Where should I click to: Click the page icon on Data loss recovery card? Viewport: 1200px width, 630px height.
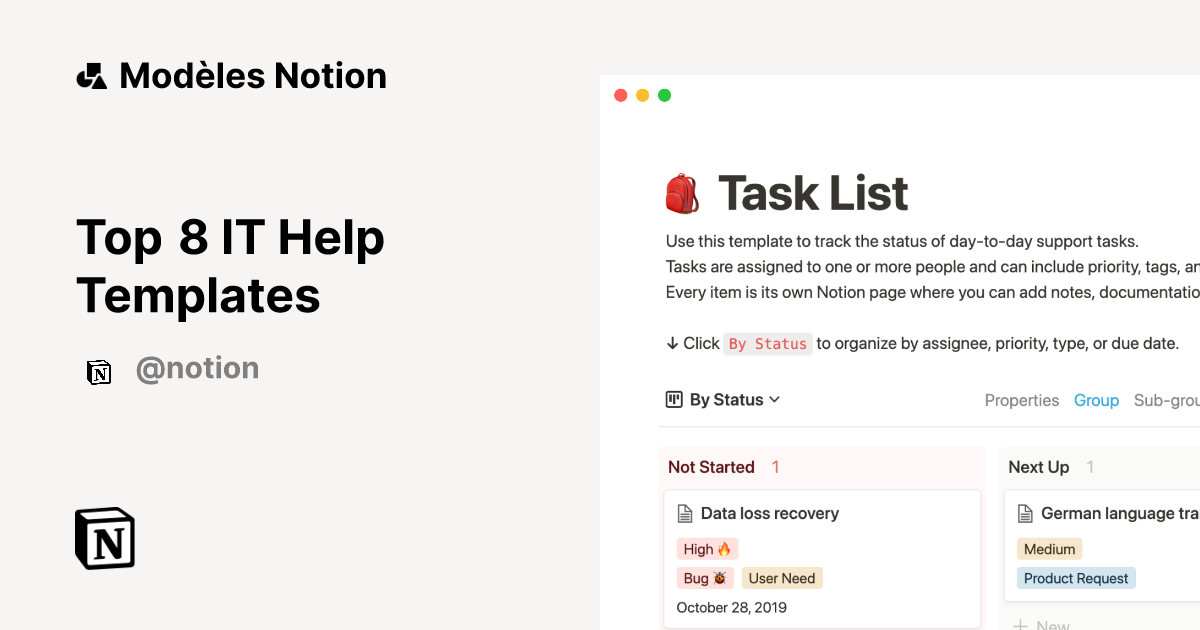[686, 512]
